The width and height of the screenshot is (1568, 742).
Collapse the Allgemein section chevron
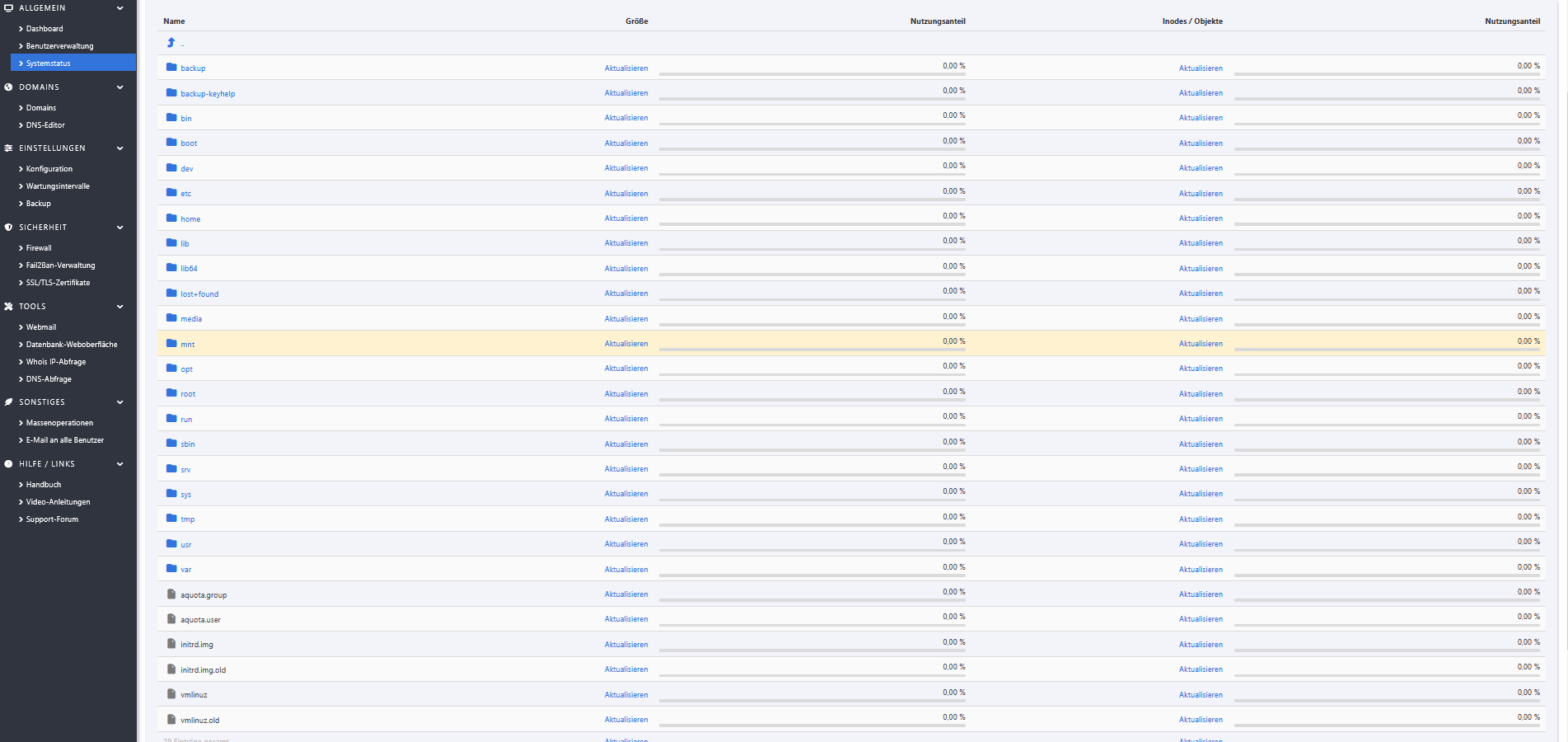pyautogui.click(x=120, y=8)
